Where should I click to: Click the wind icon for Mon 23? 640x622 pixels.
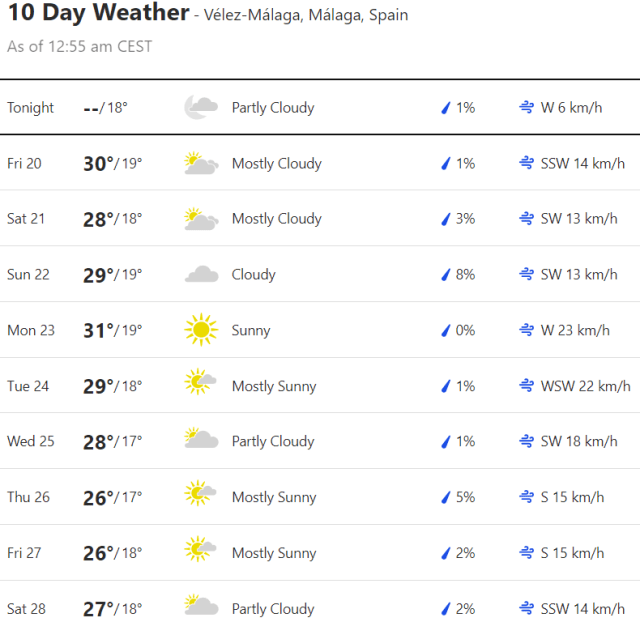pos(526,330)
